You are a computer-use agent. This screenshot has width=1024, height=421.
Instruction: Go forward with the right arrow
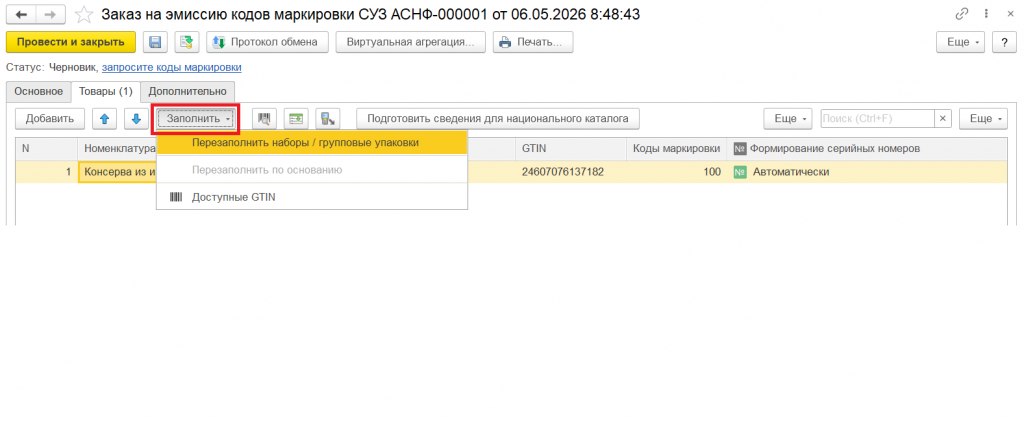(x=50, y=14)
